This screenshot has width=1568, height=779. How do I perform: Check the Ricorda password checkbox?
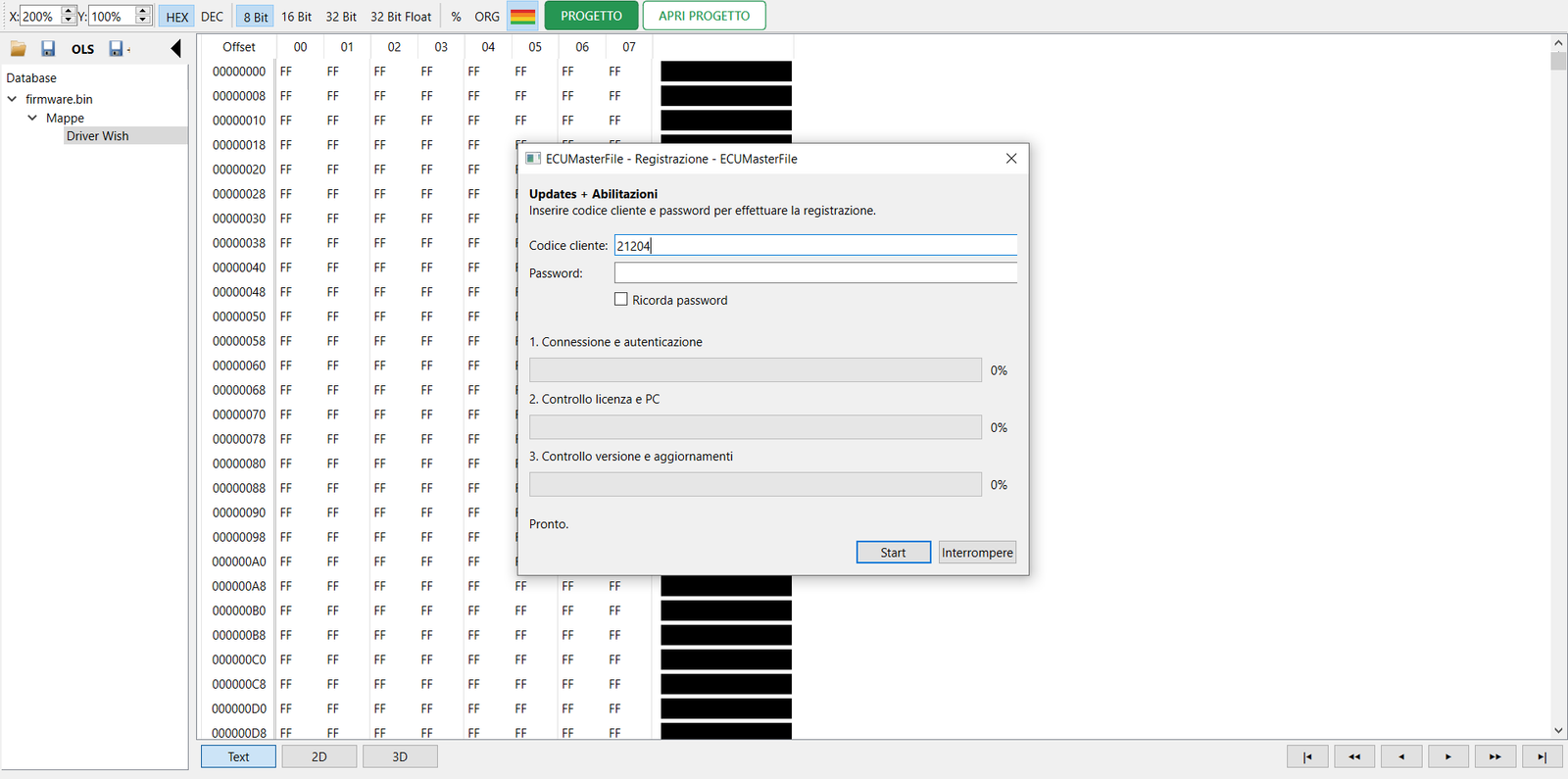point(620,300)
